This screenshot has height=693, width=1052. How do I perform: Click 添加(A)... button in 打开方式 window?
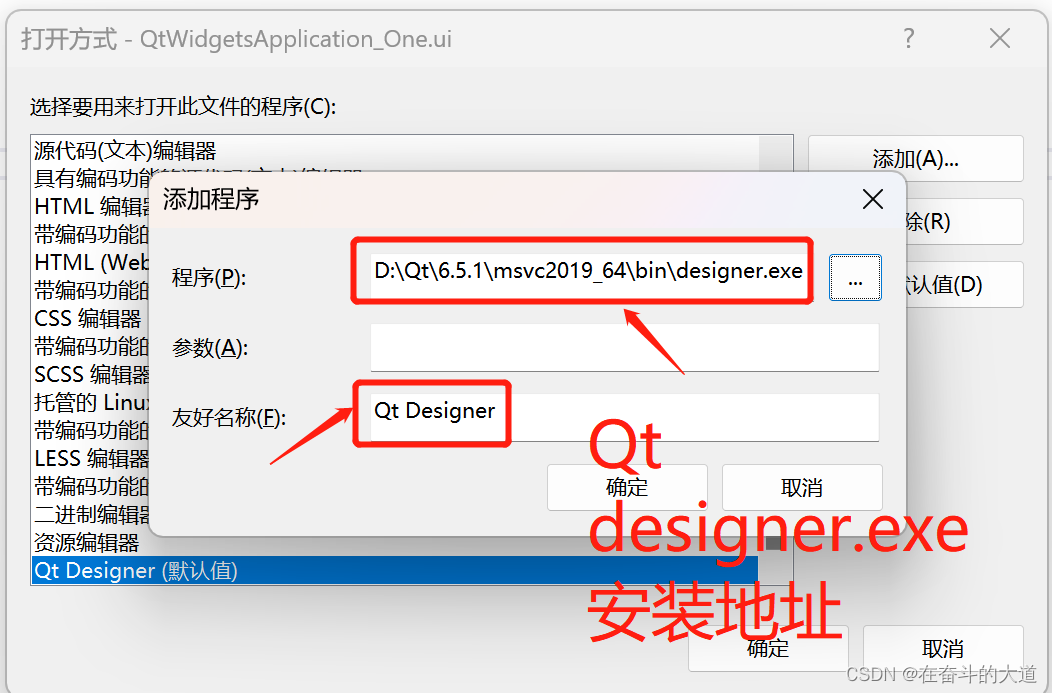point(915,159)
